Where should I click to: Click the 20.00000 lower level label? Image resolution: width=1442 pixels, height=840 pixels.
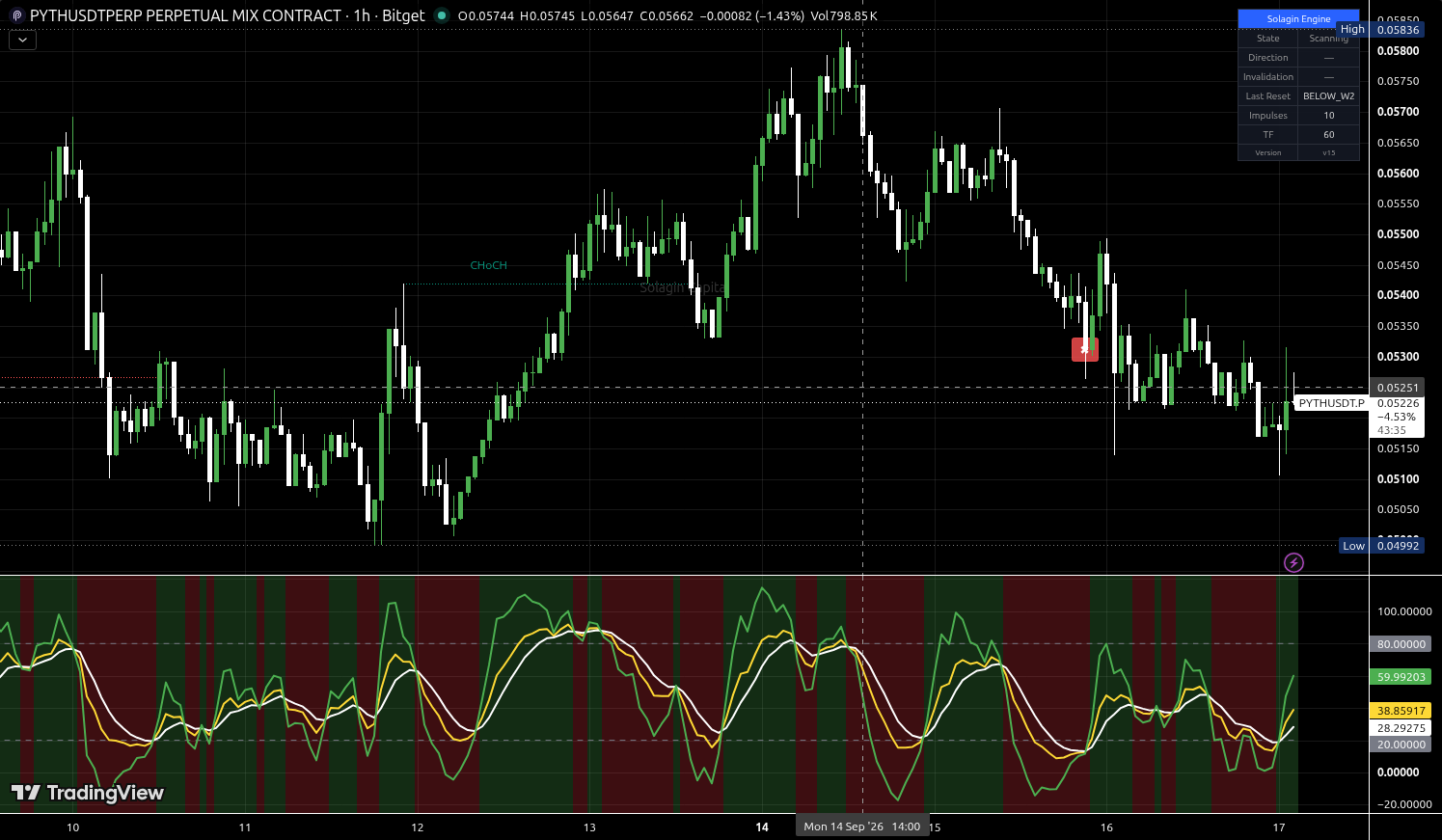coord(1401,745)
